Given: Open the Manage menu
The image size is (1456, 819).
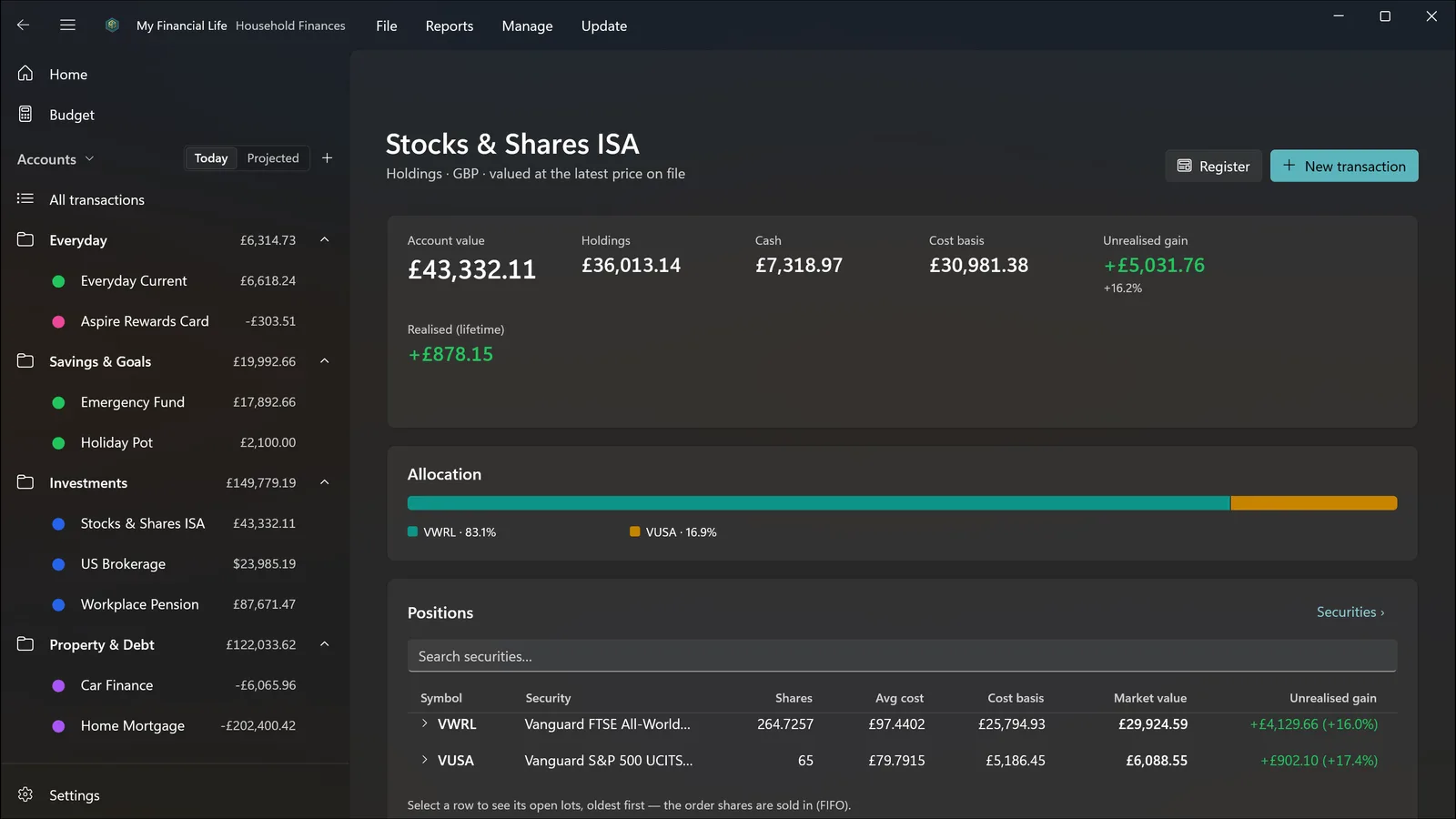Looking at the screenshot, I should coord(528,25).
